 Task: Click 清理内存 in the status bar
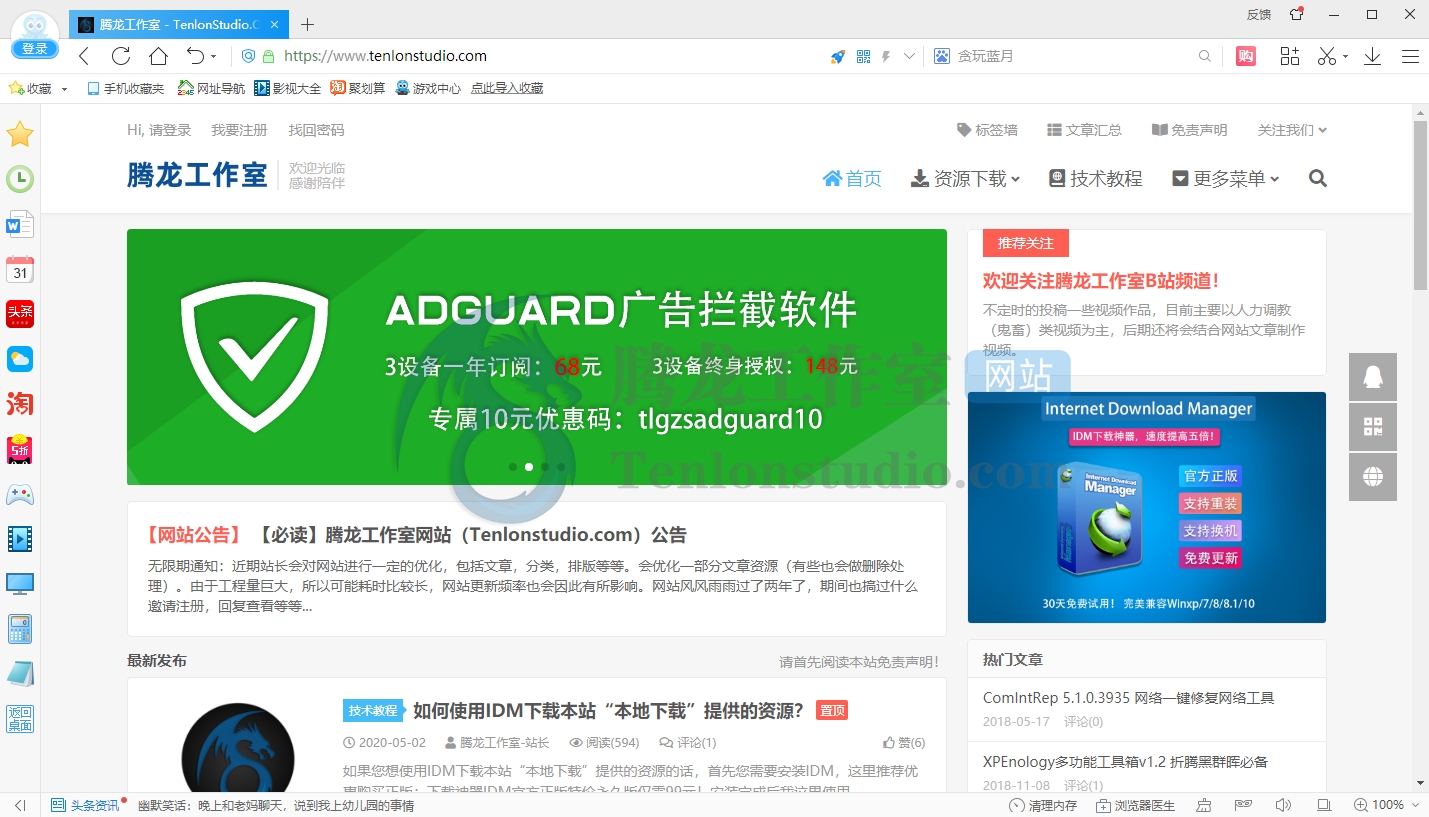1043,805
